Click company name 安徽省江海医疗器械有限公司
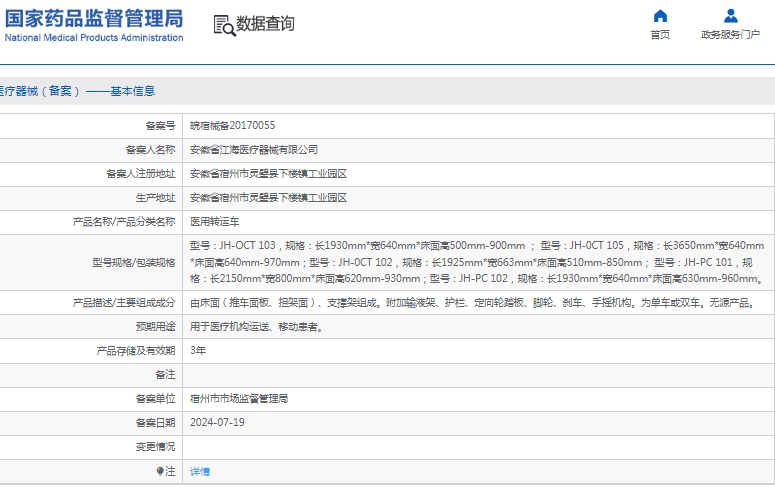Image resolution: width=775 pixels, height=492 pixels. coord(254,150)
